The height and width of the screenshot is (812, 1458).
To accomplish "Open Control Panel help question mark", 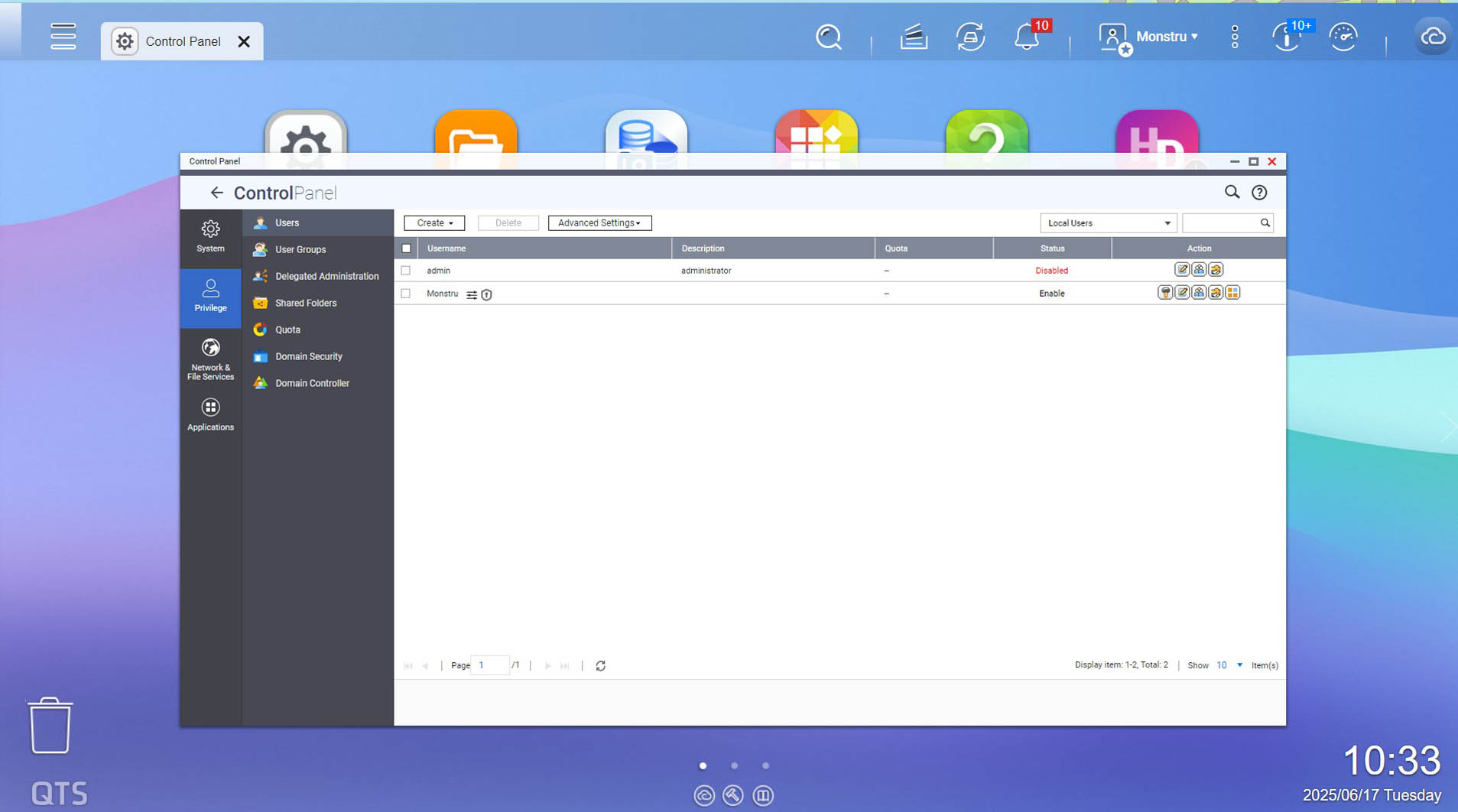I will (1259, 193).
